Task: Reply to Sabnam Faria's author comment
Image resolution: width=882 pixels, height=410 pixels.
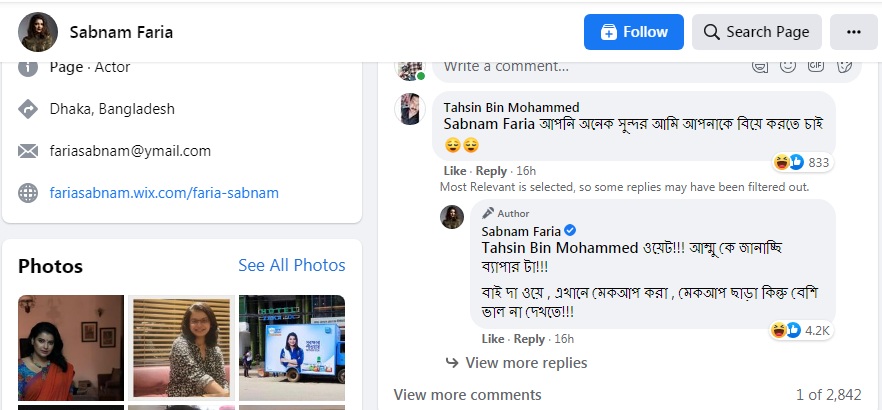Action: (529, 339)
